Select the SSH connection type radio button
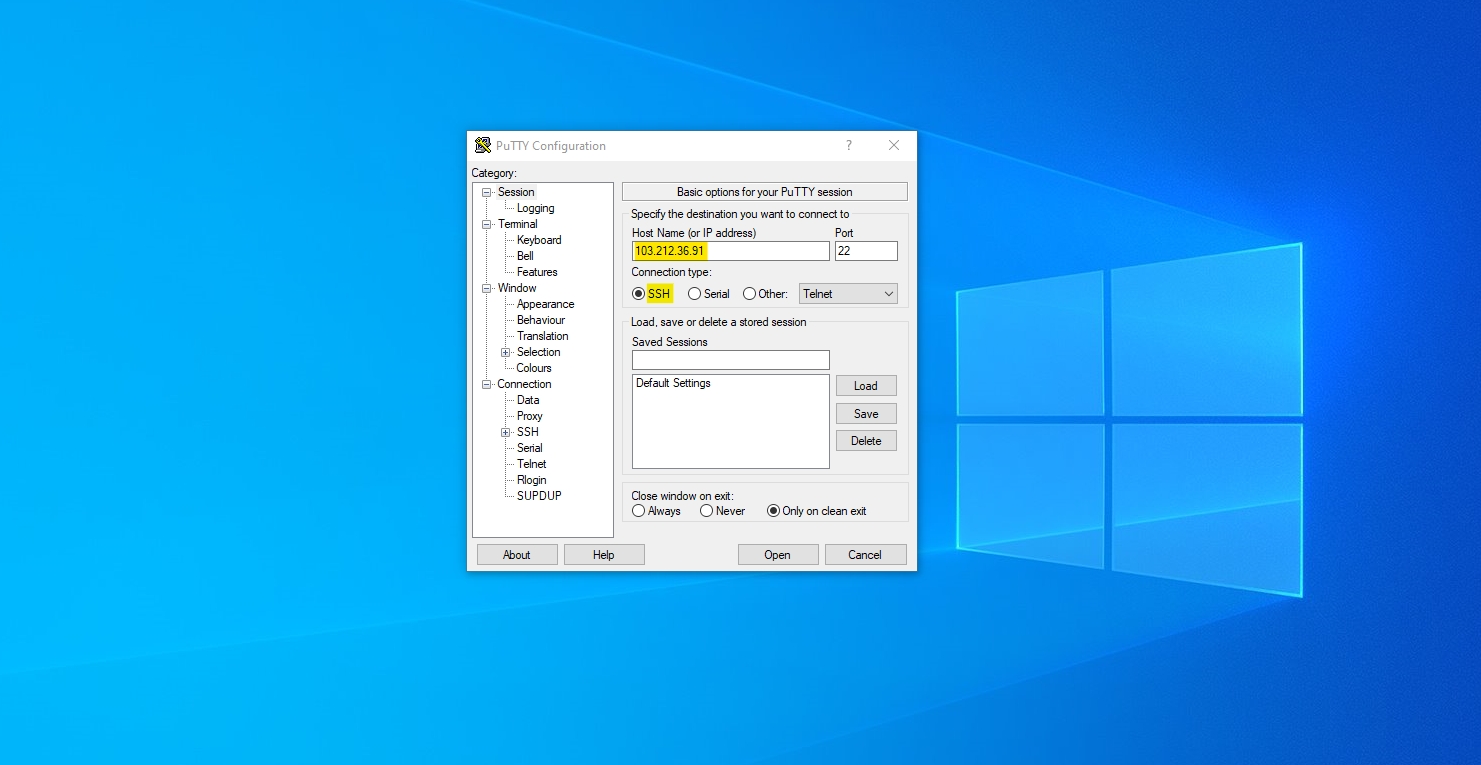1481x765 pixels. click(x=639, y=294)
